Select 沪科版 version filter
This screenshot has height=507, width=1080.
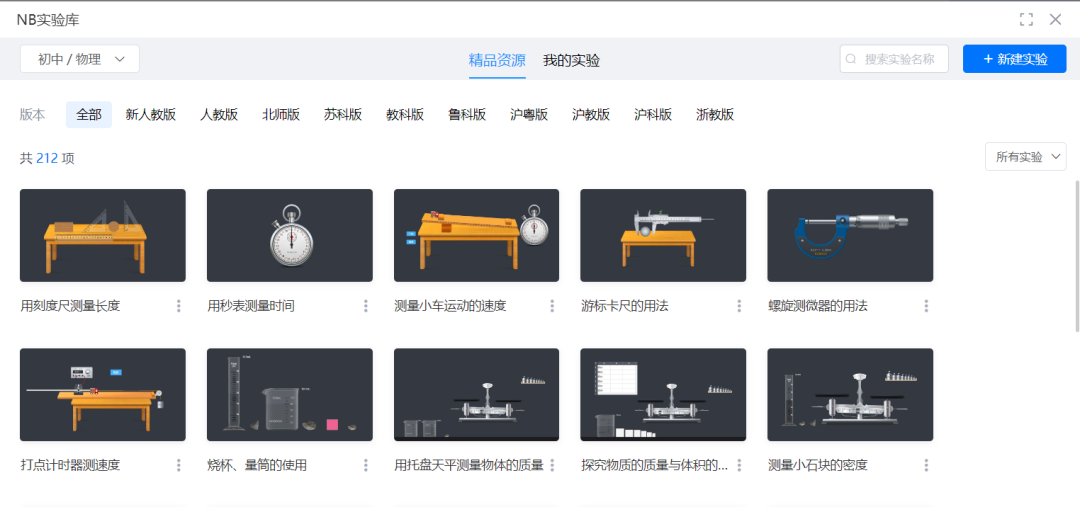pyautogui.click(x=653, y=114)
